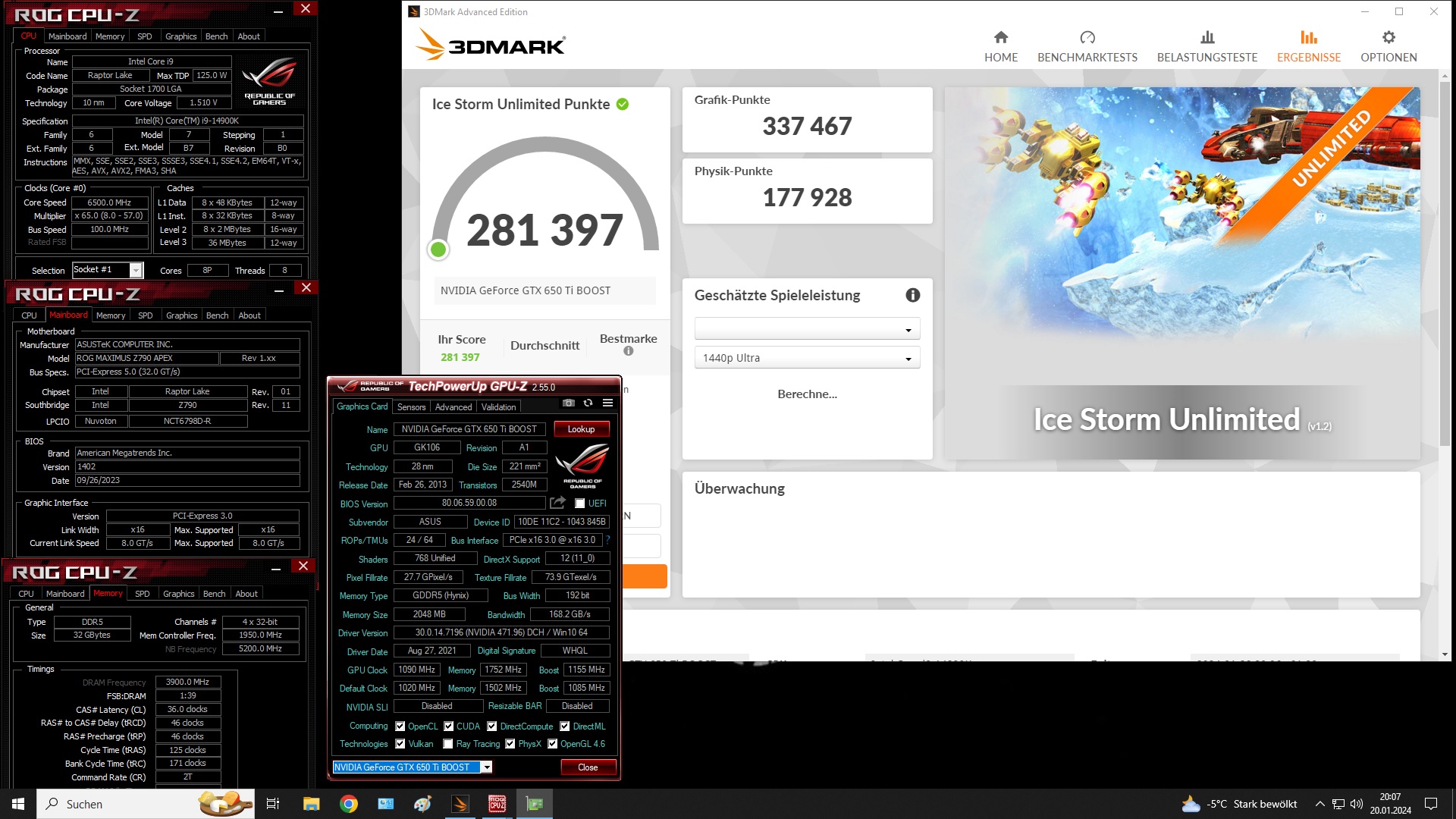
Task: Click the Durchschnitt score column label
Action: click(544, 346)
